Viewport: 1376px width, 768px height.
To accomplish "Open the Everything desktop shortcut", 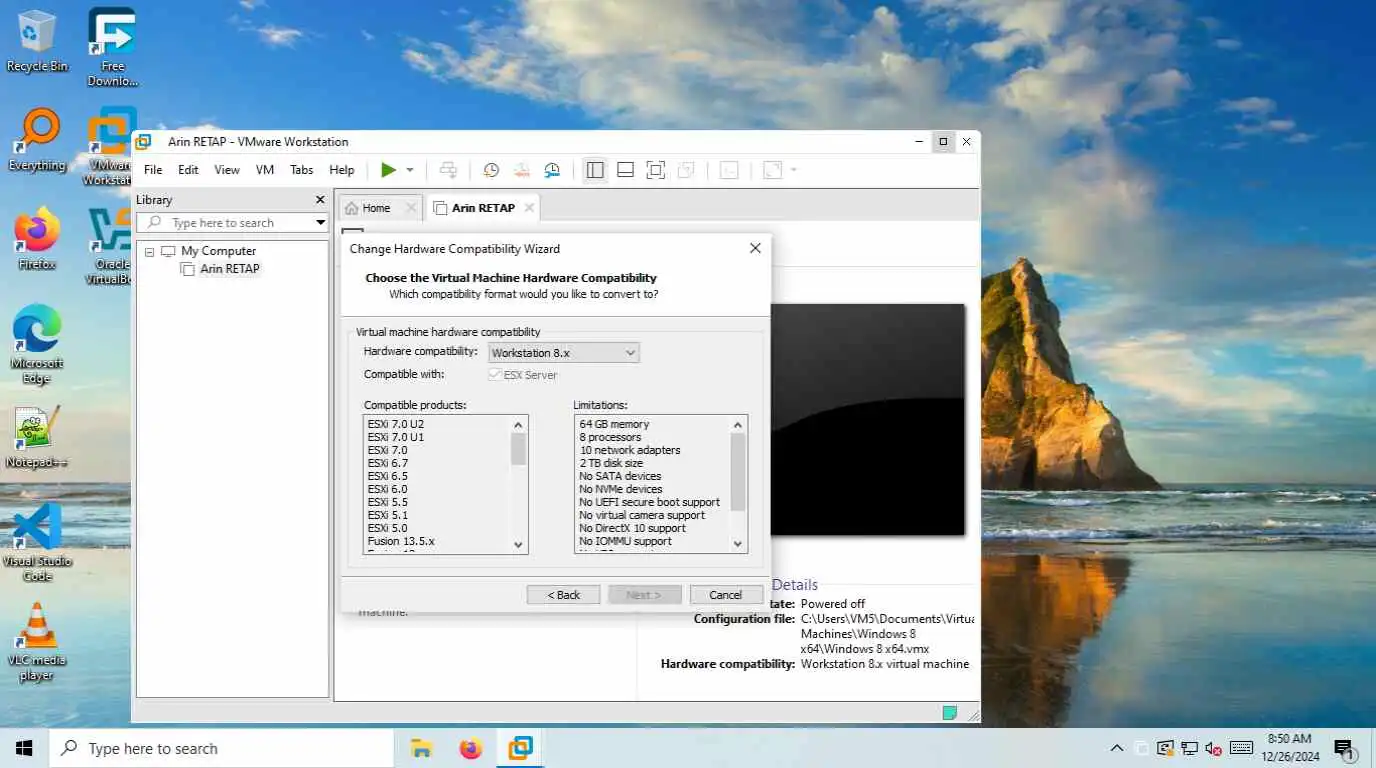I will click(x=37, y=141).
